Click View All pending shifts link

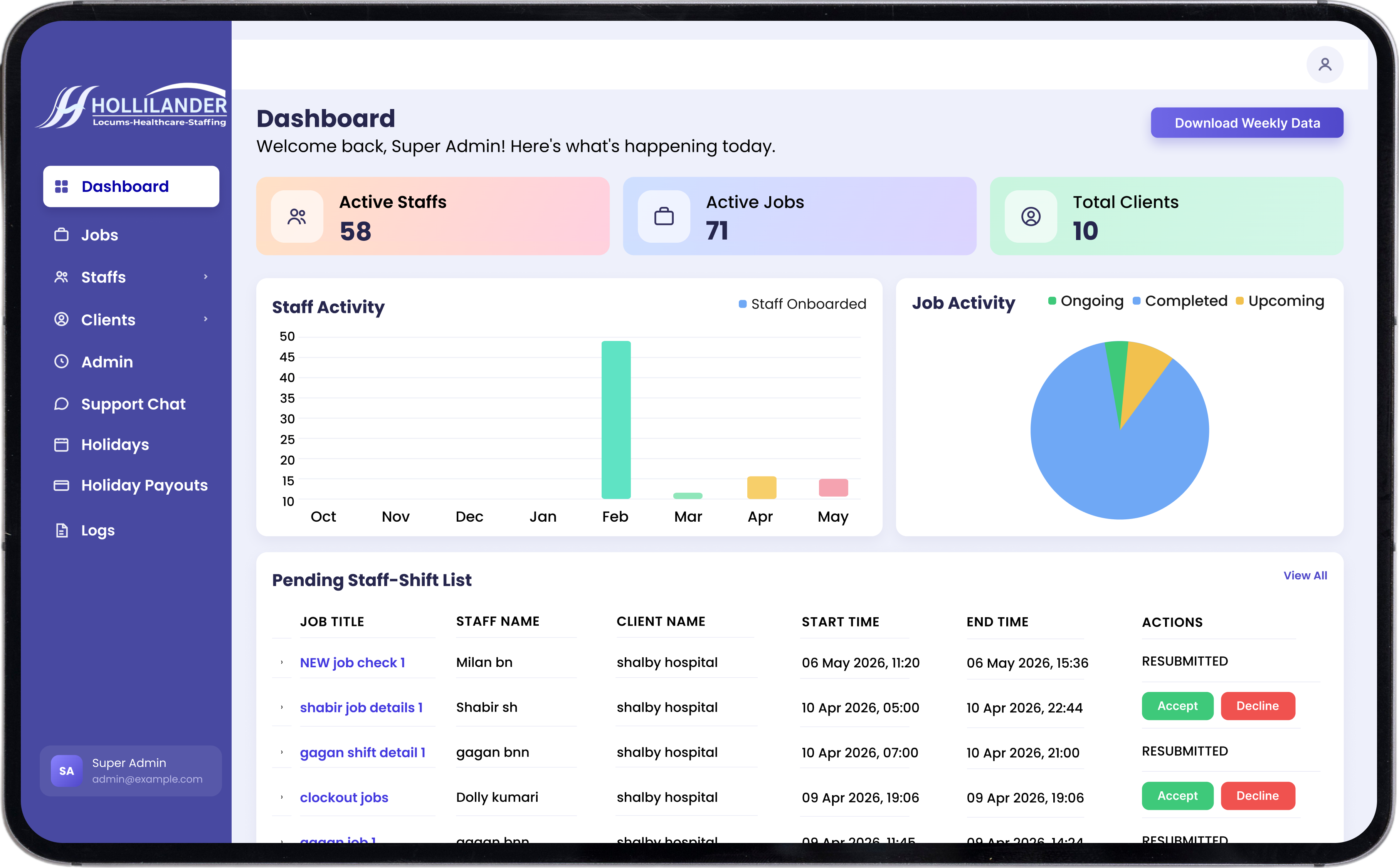[1305, 575]
